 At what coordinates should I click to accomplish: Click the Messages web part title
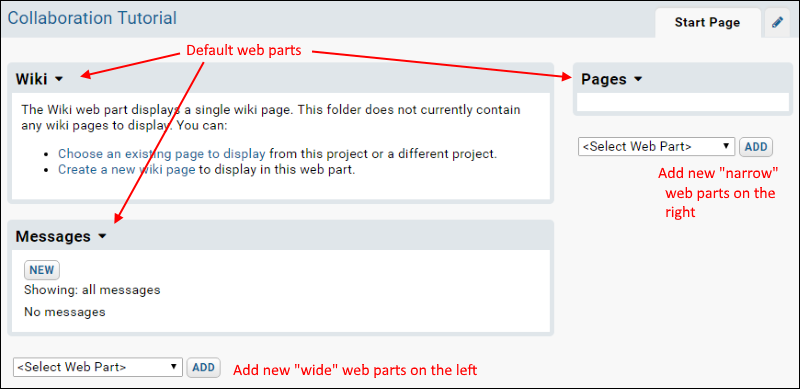point(53,236)
